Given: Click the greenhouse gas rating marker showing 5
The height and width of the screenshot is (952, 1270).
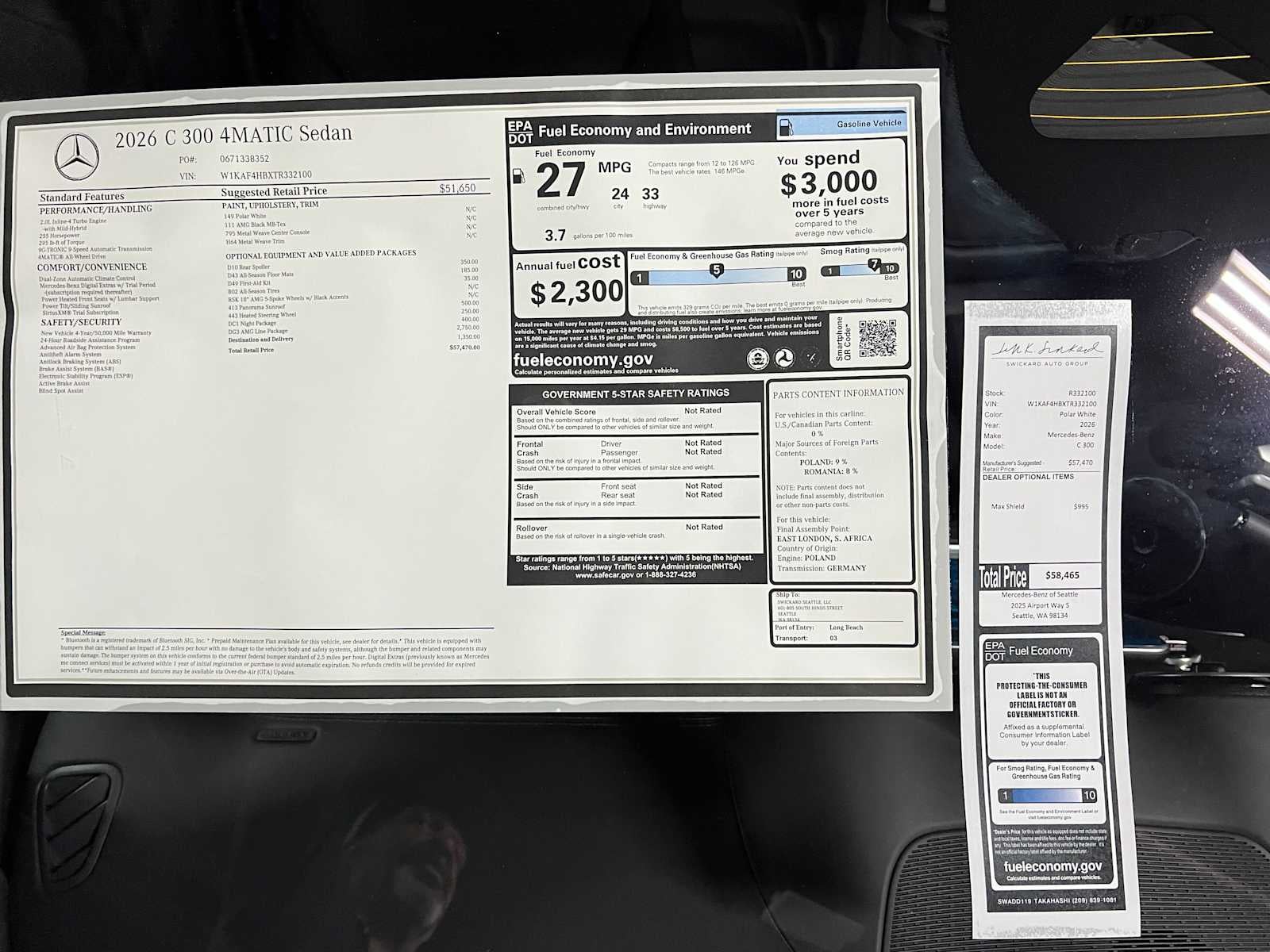Looking at the screenshot, I should tap(716, 271).
